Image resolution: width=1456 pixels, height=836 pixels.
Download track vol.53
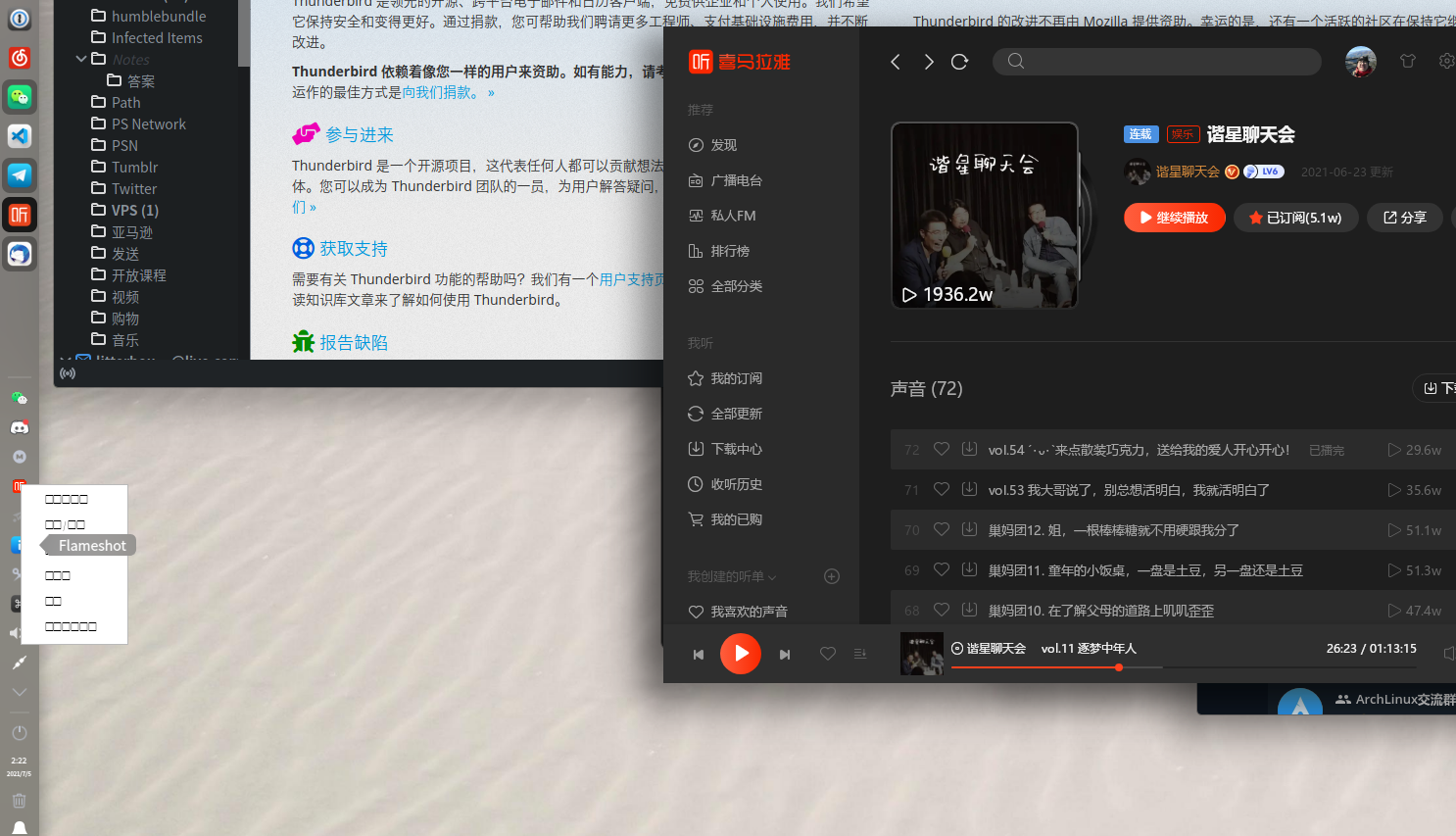[969, 489]
